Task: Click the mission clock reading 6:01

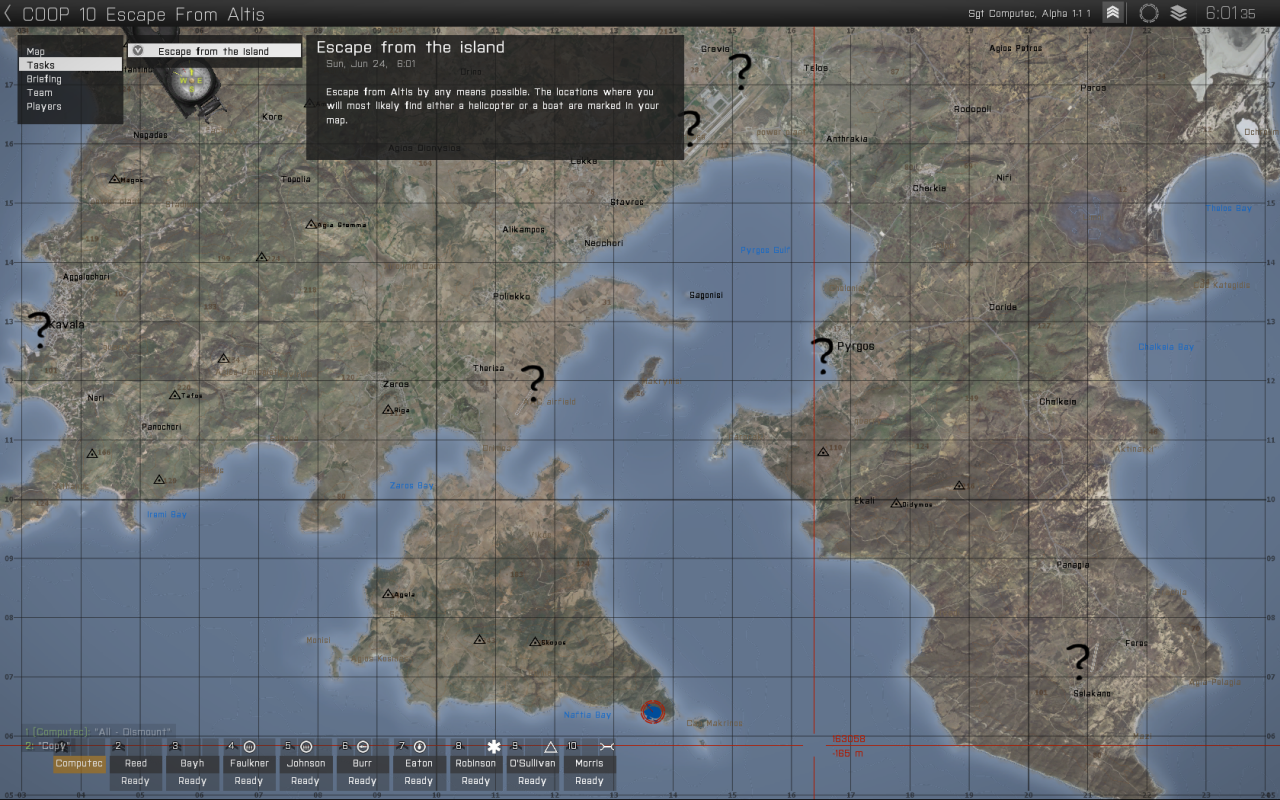Action: pos(1231,13)
